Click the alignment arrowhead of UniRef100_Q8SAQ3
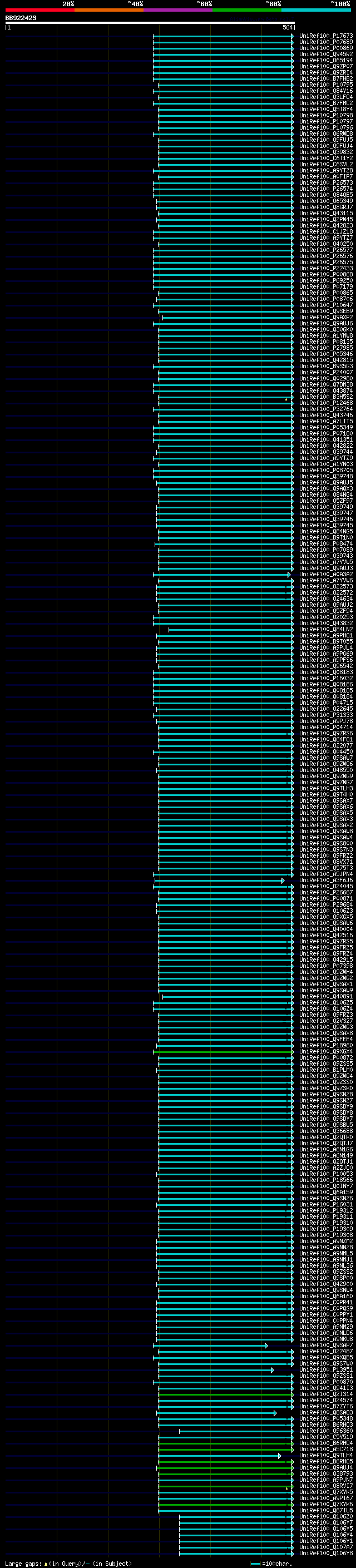The width and height of the screenshot is (356, 1568). [x=275, y=1413]
